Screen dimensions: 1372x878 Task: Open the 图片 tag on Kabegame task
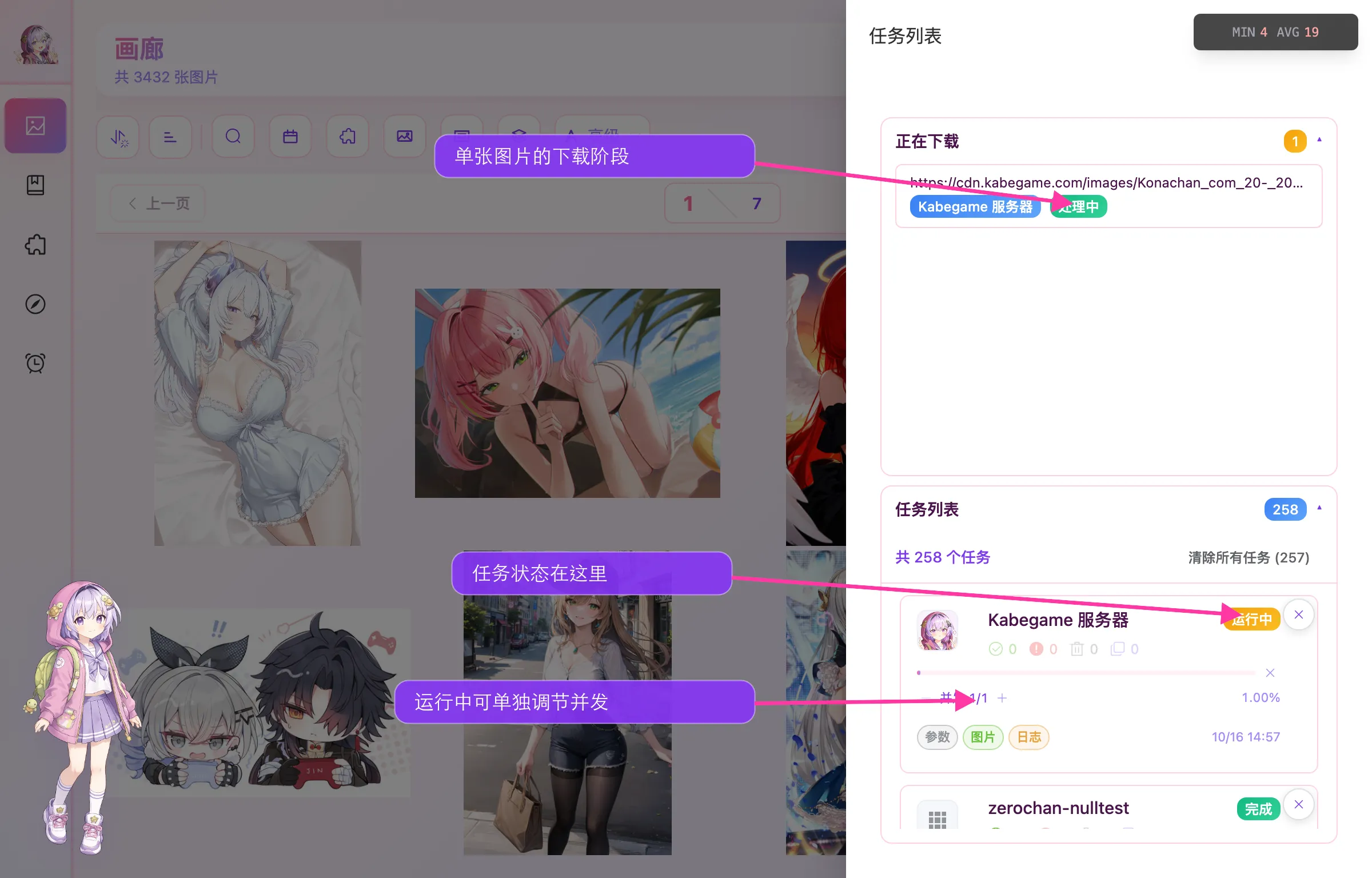pyautogui.click(x=983, y=737)
